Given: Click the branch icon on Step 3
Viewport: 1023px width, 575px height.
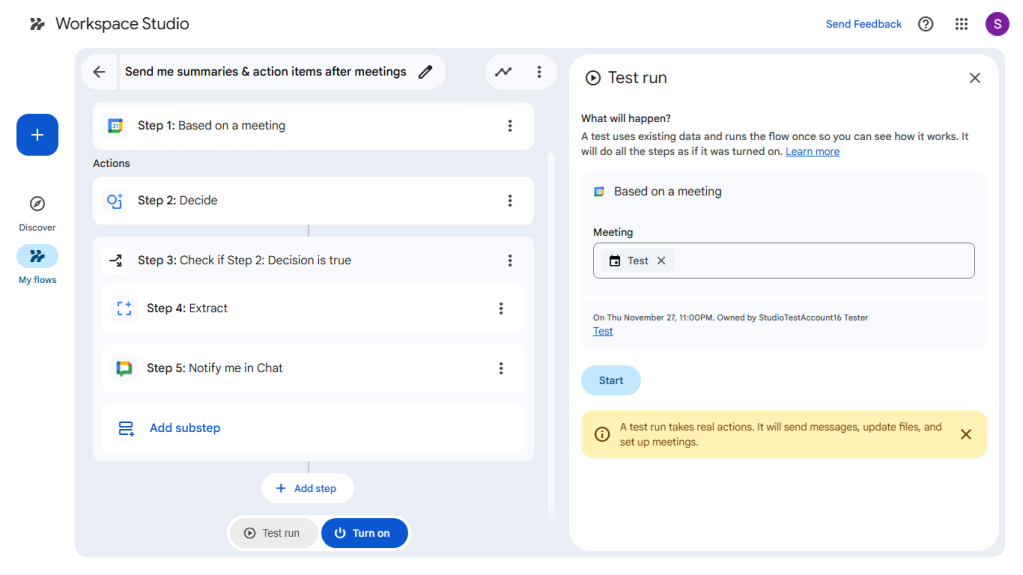Looking at the screenshot, I should pos(115,260).
